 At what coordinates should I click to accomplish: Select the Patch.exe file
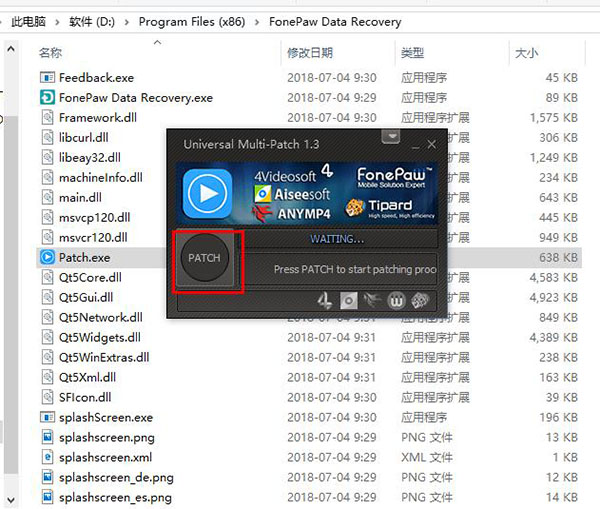[x=84, y=257]
